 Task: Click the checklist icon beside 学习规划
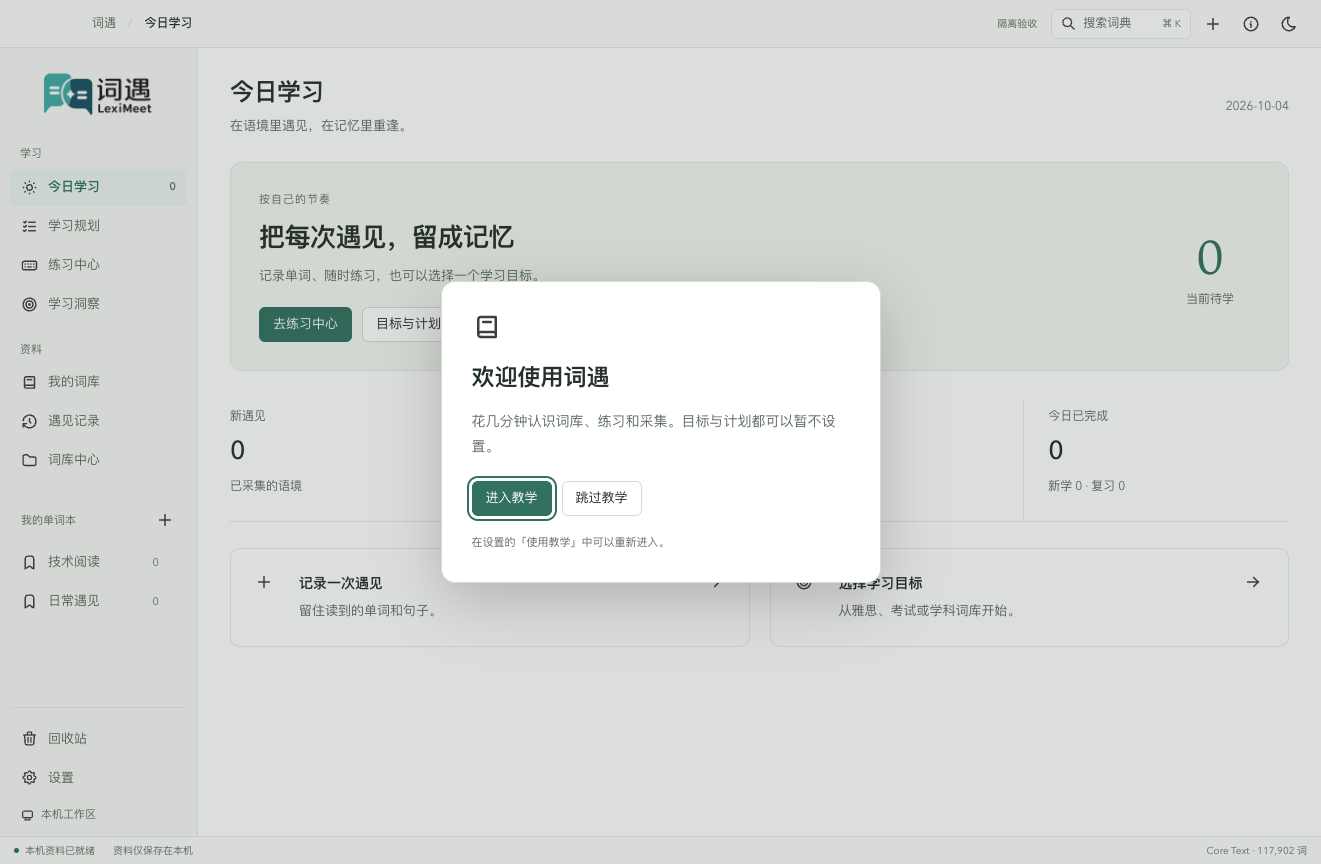[29, 226]
